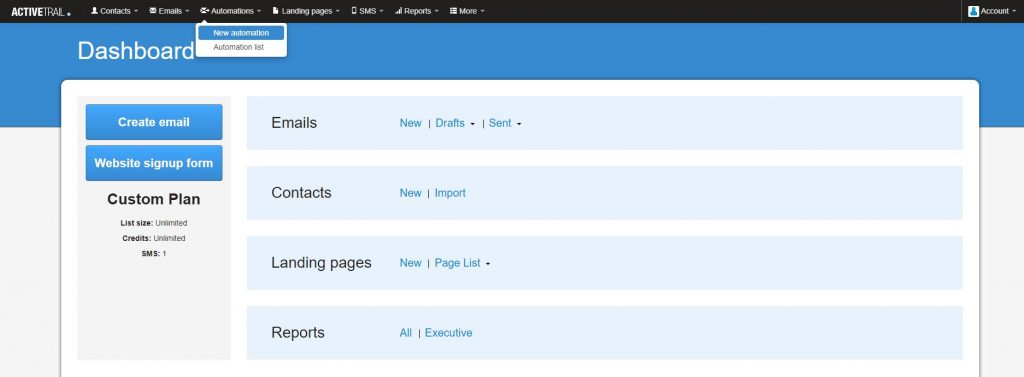
Task: Click the Create email button
Action: pyautogui.click(x=154, y=122)
